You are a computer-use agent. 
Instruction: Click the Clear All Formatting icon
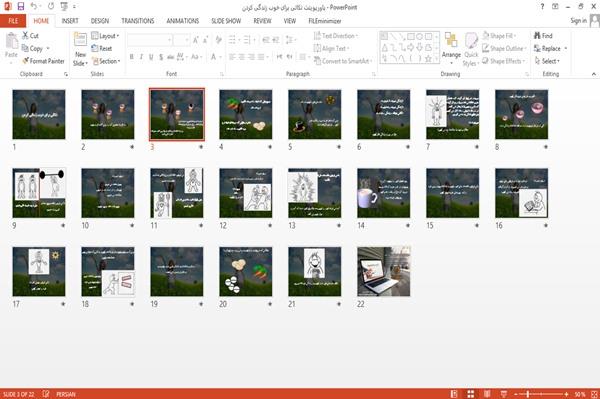tap(218, 40)
